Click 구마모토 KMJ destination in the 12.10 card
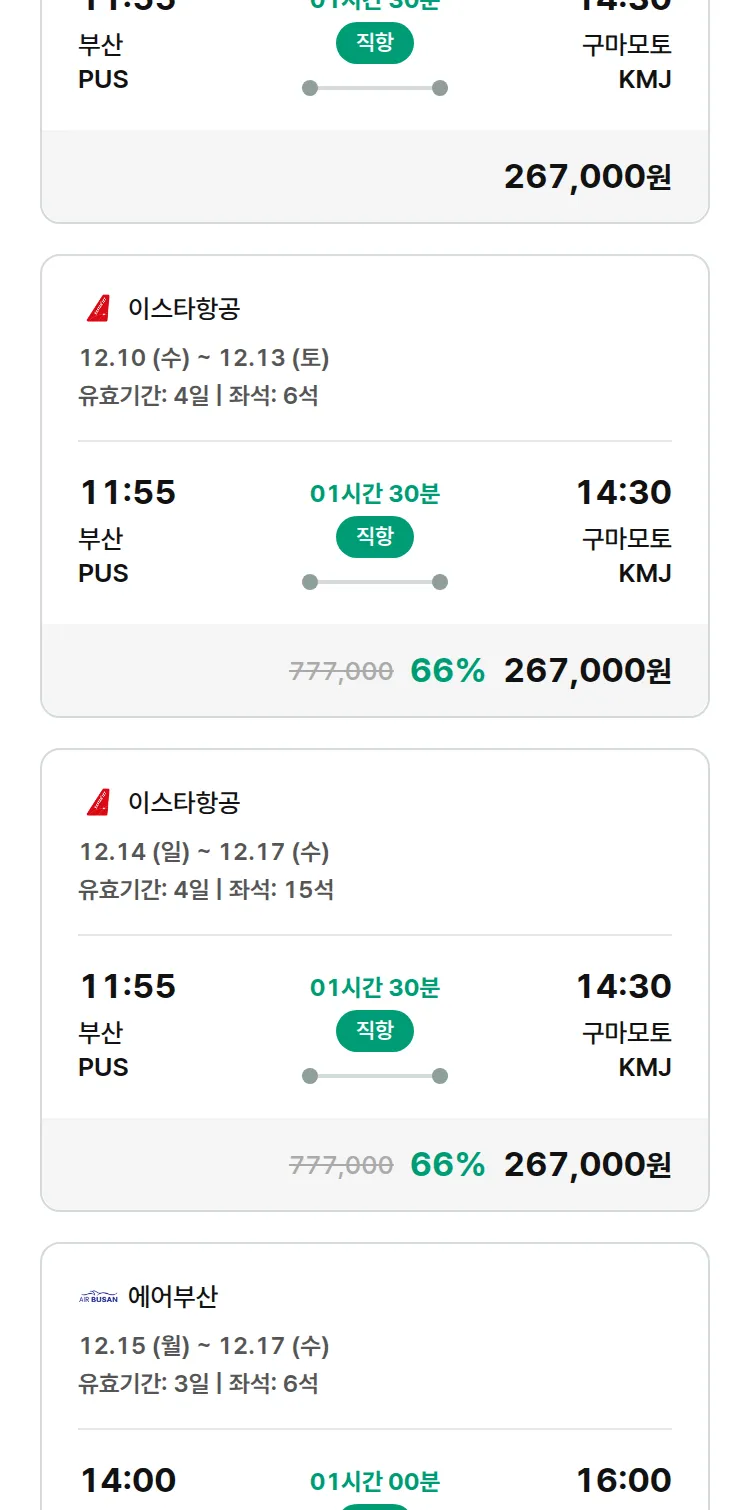The image size is (750, 1510). point(627,555)
